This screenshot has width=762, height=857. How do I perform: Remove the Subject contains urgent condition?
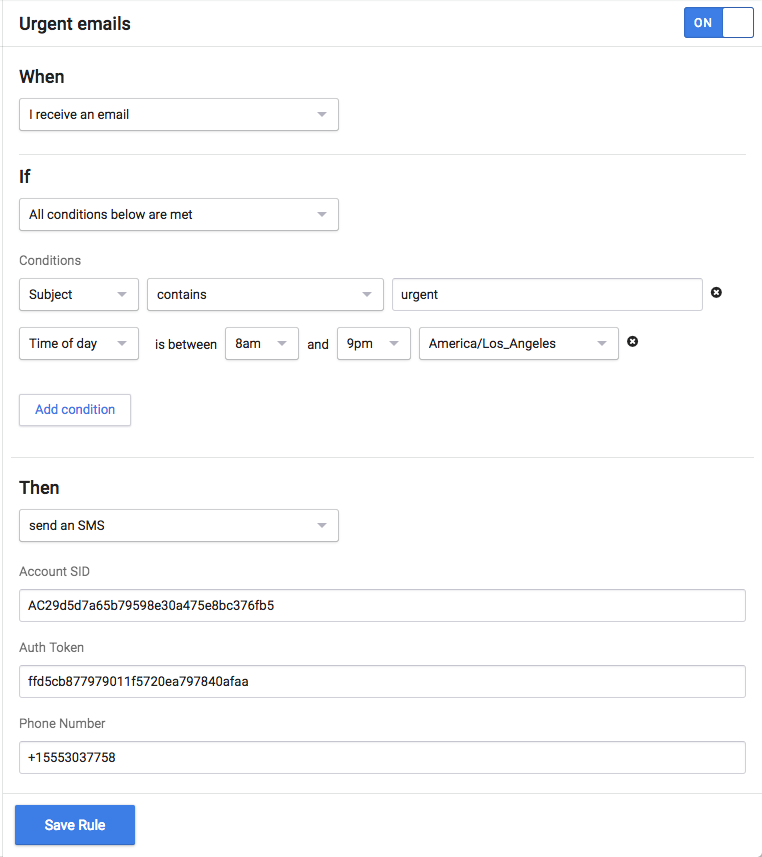(x=716, y=293)
